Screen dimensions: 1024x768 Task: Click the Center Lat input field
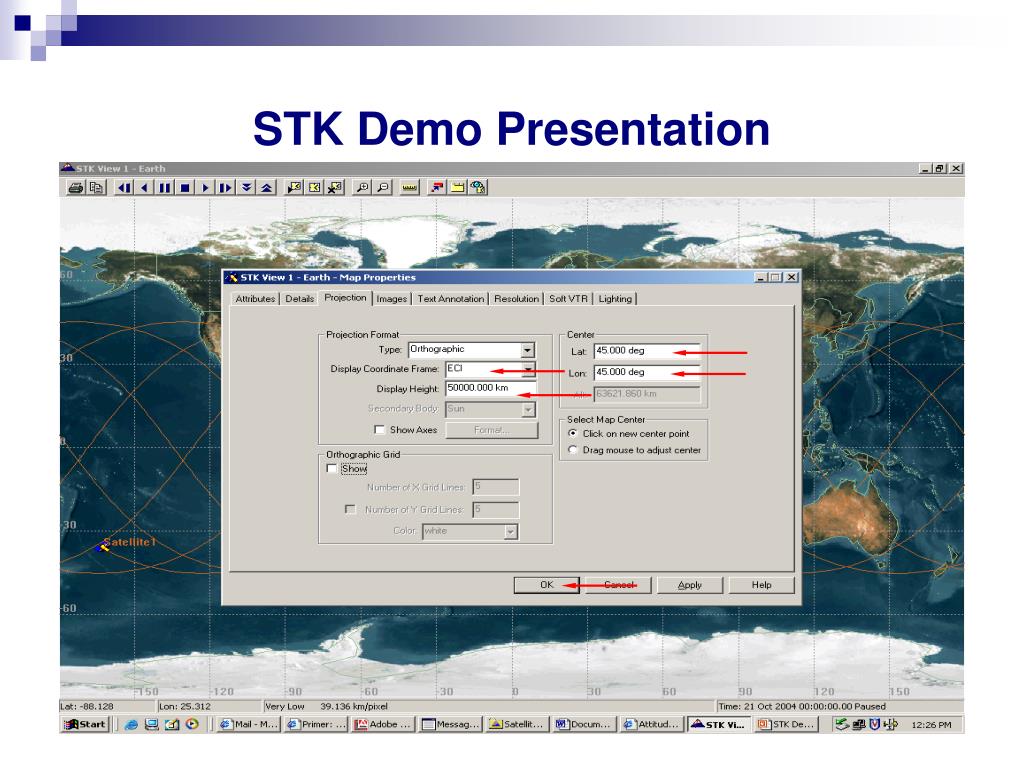pyautogui.click(x=647, y=351)
